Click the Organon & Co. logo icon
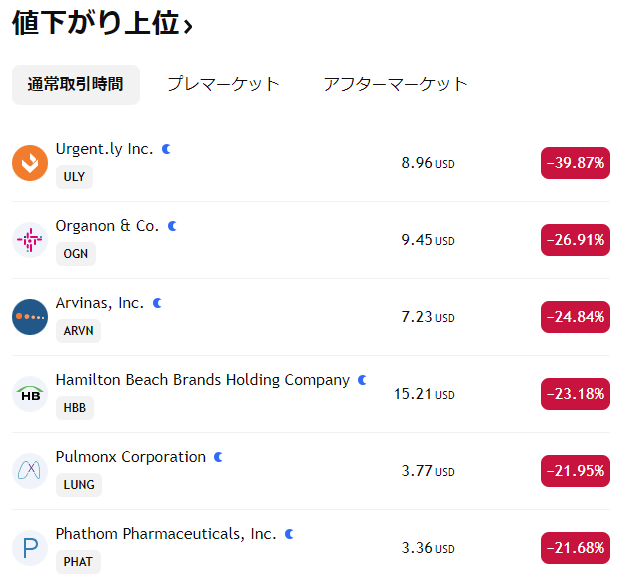The width and height of the screenshot is (619, 581). [x=30, y=240]
